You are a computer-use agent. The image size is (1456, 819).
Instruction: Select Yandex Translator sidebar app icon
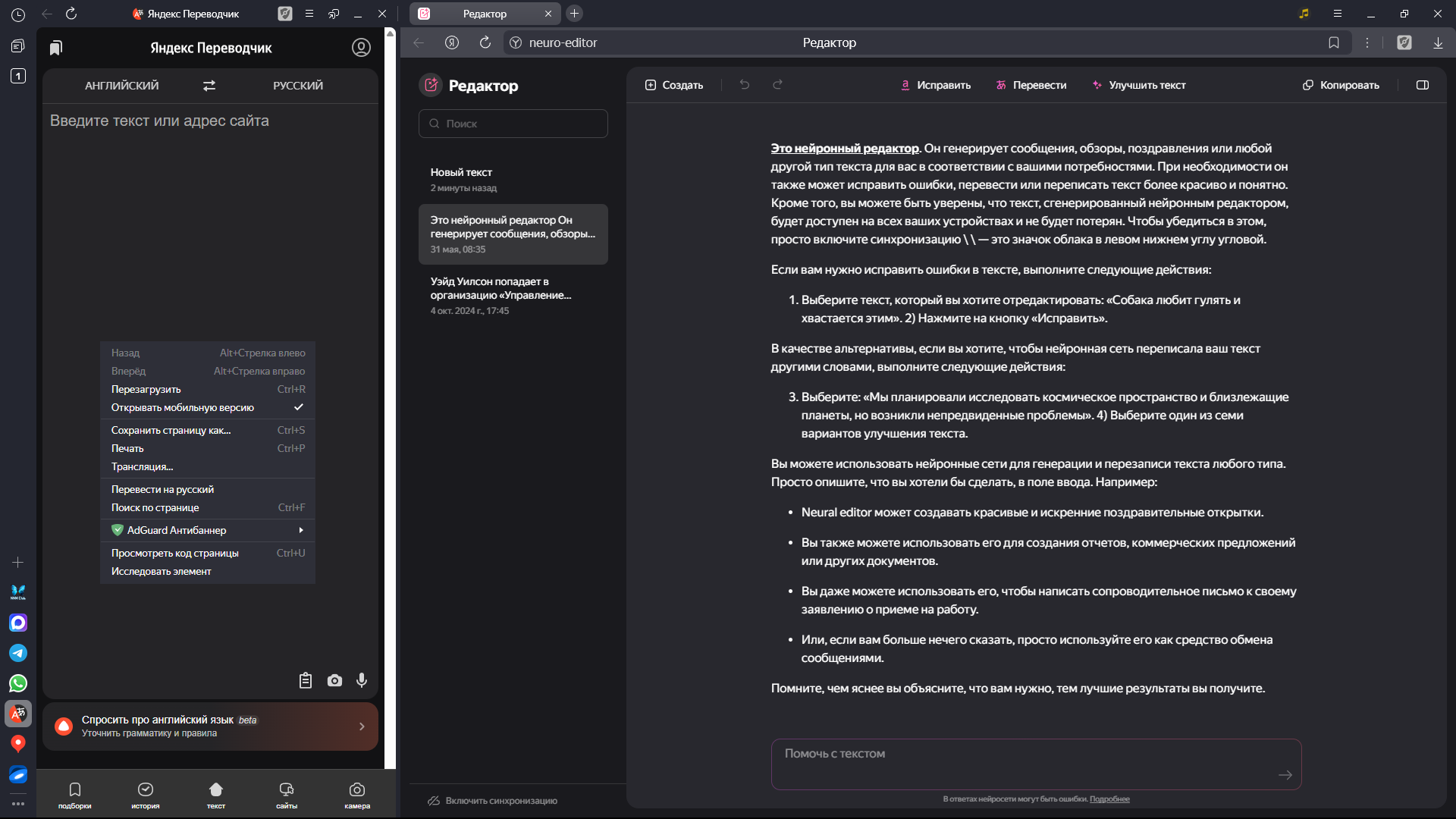(x=18, y=714)
